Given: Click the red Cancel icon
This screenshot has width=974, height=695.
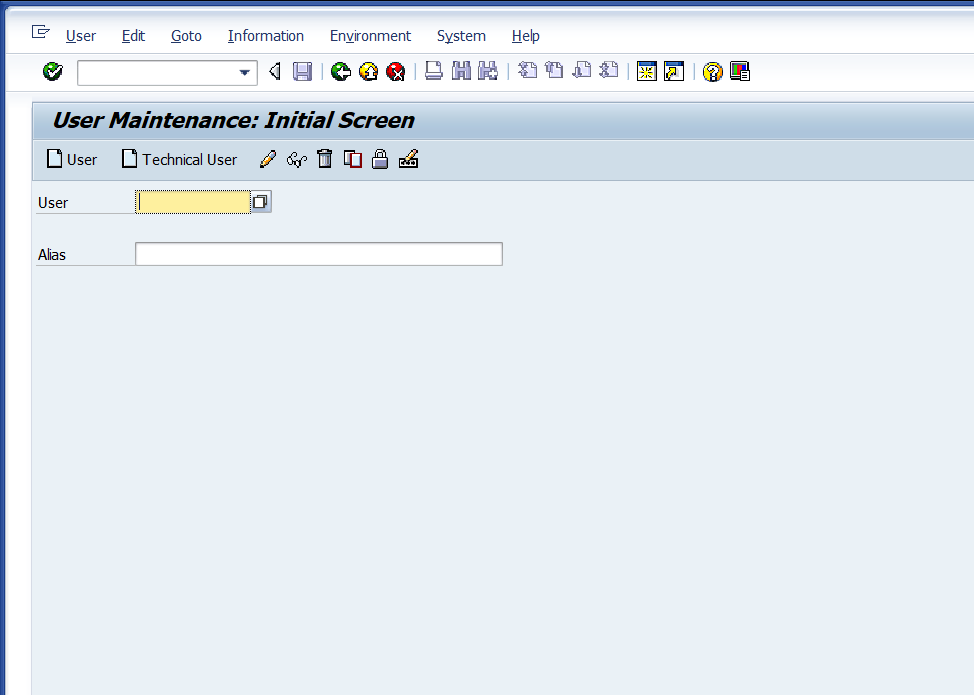Looking at the screenshot, I should 396,72.
